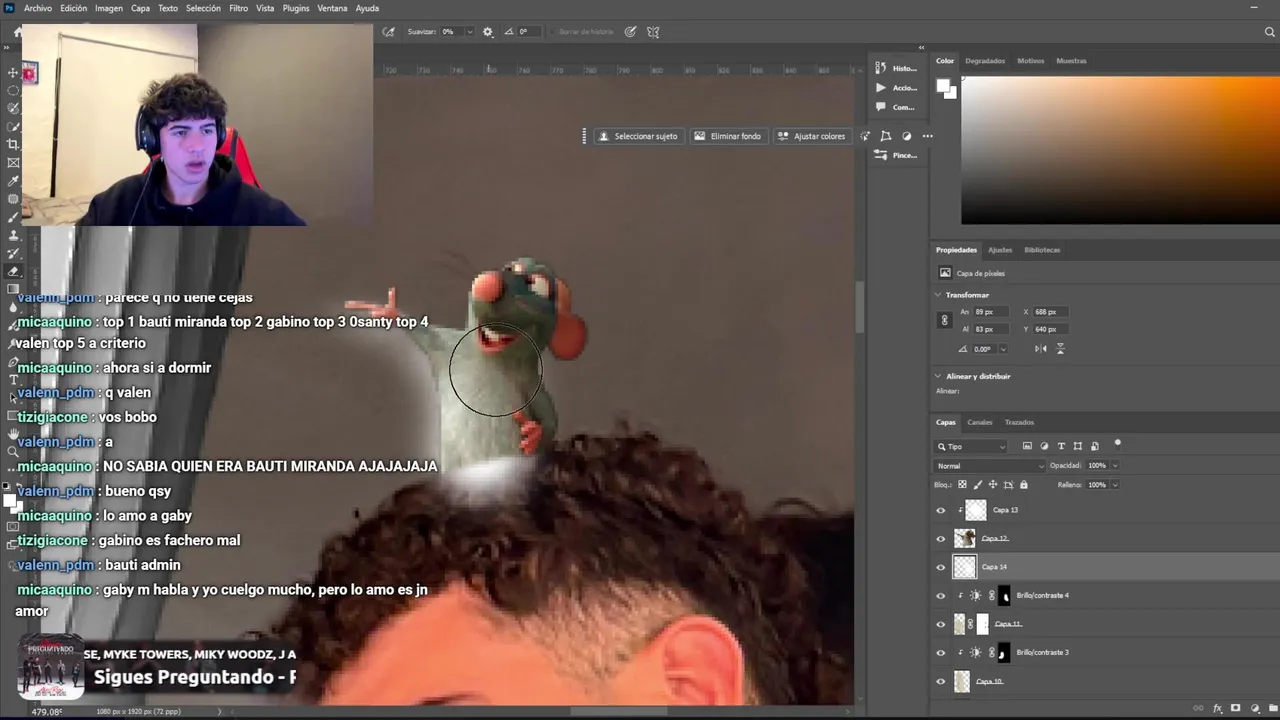Image resolution: width=1280 pixels, height=720 pixels.
Task: Toggle lock all (padlock) for layer
Action: pos(1023,485)
